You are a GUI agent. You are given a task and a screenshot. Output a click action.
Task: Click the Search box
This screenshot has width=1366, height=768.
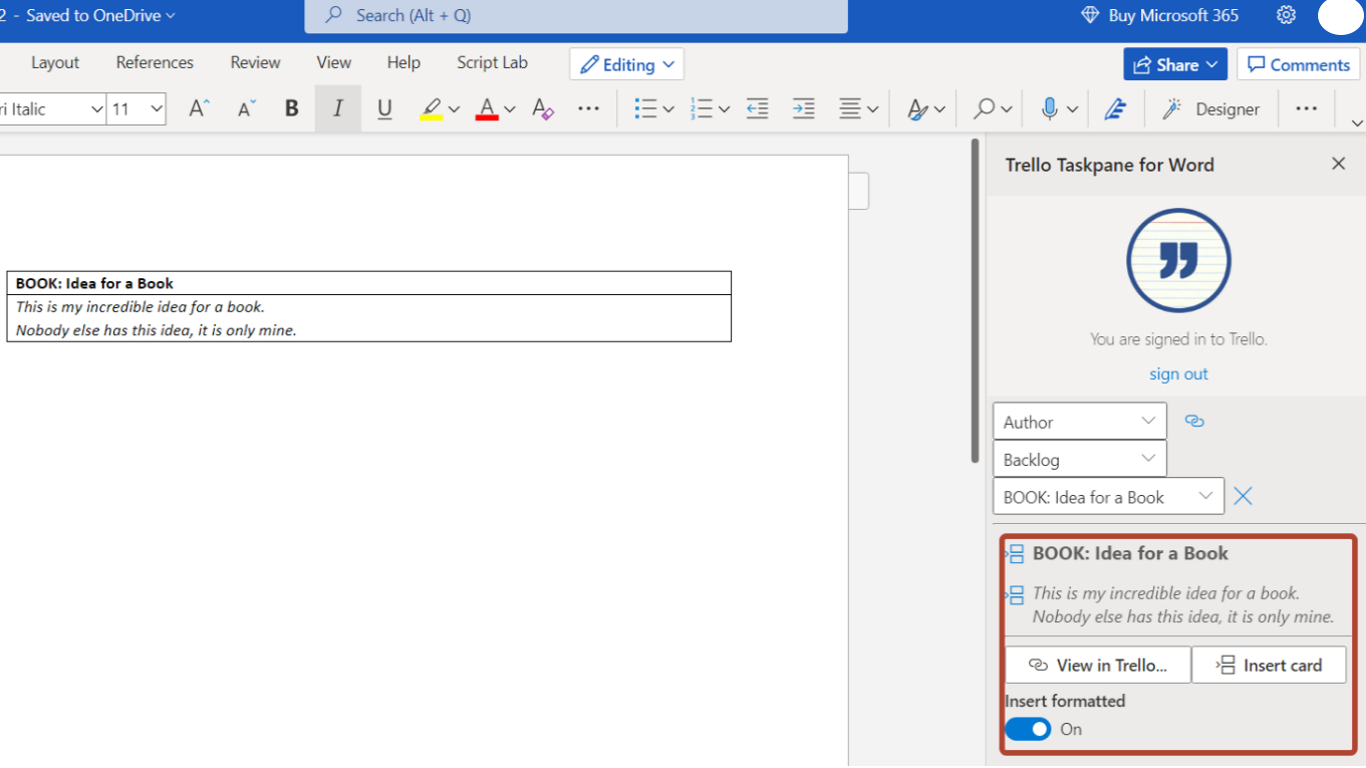click(x=576, y=15)
